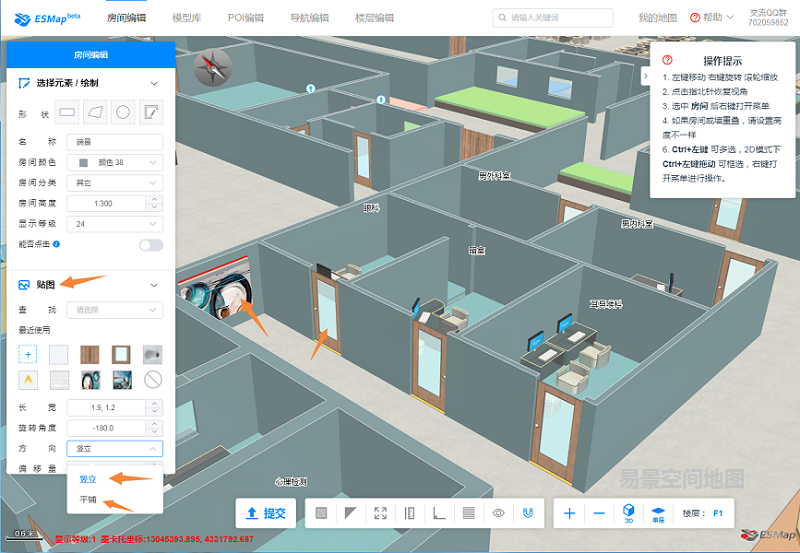Click the gray filled square toolbar icon

click(x=321, y=513)
